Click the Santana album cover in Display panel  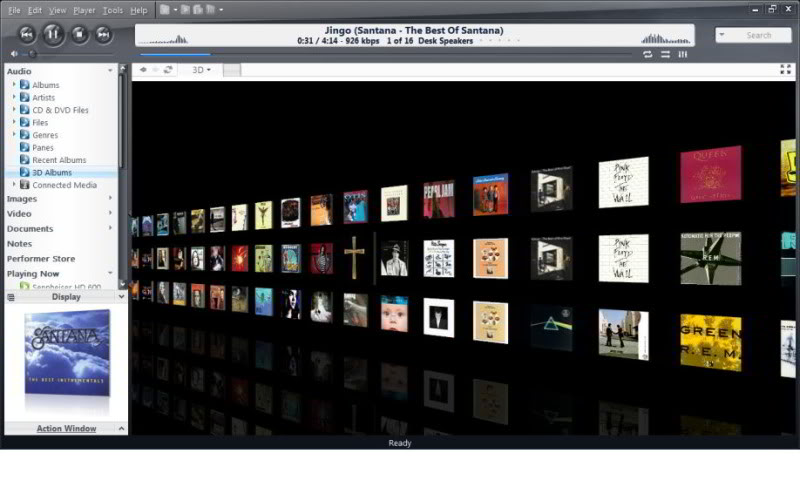click(x=67, y=353)
